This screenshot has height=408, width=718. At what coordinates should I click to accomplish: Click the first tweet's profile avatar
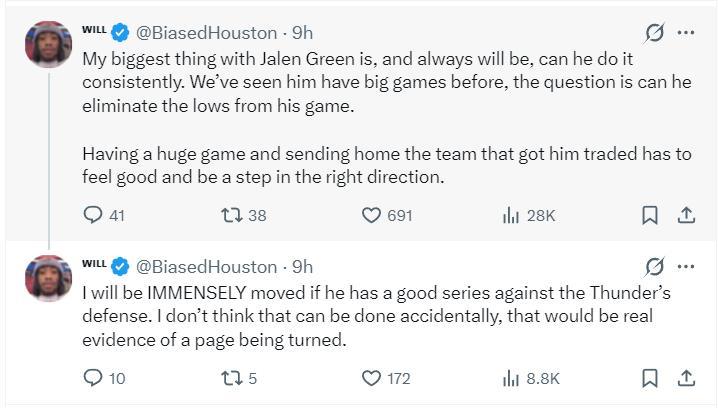tap(48, 44)
